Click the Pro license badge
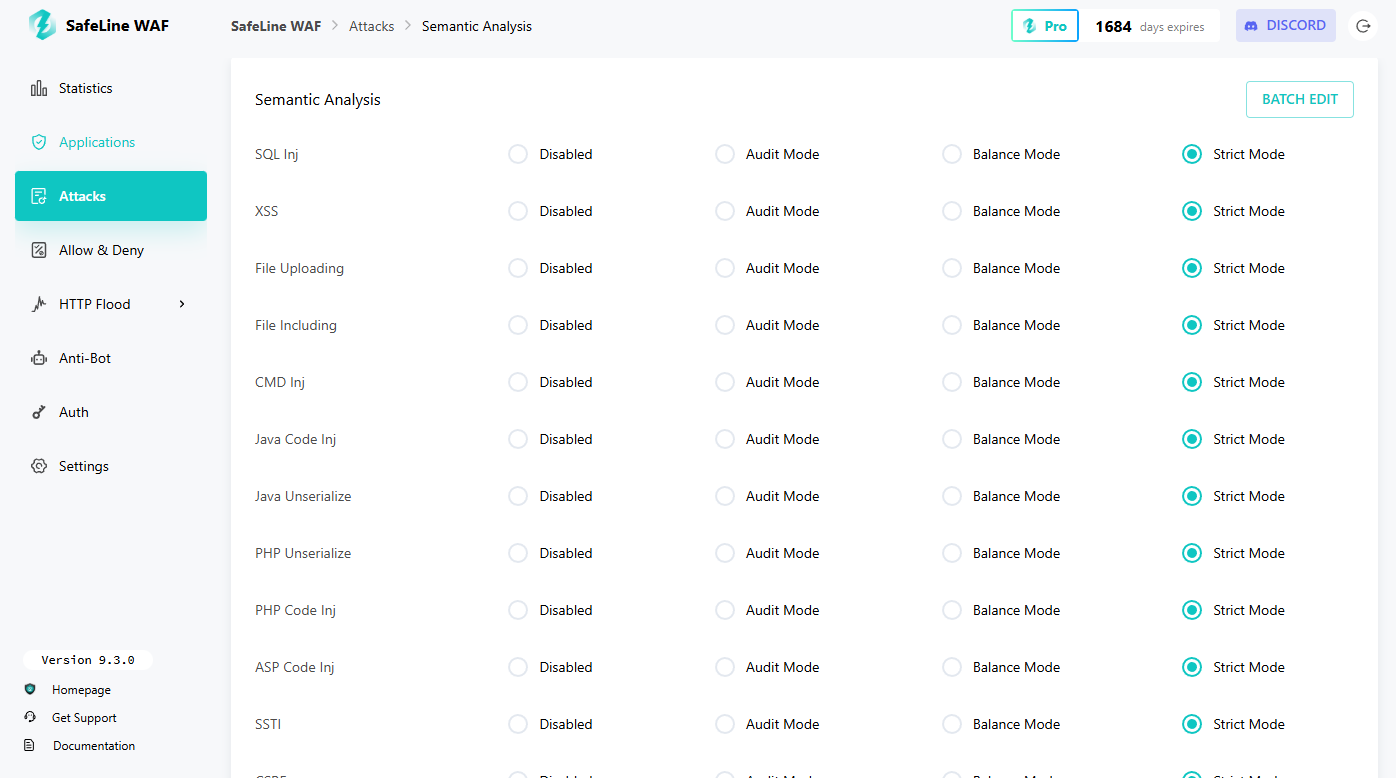Image resolution: width=1396 pixels, height=778 pixels. (1044, 26)
